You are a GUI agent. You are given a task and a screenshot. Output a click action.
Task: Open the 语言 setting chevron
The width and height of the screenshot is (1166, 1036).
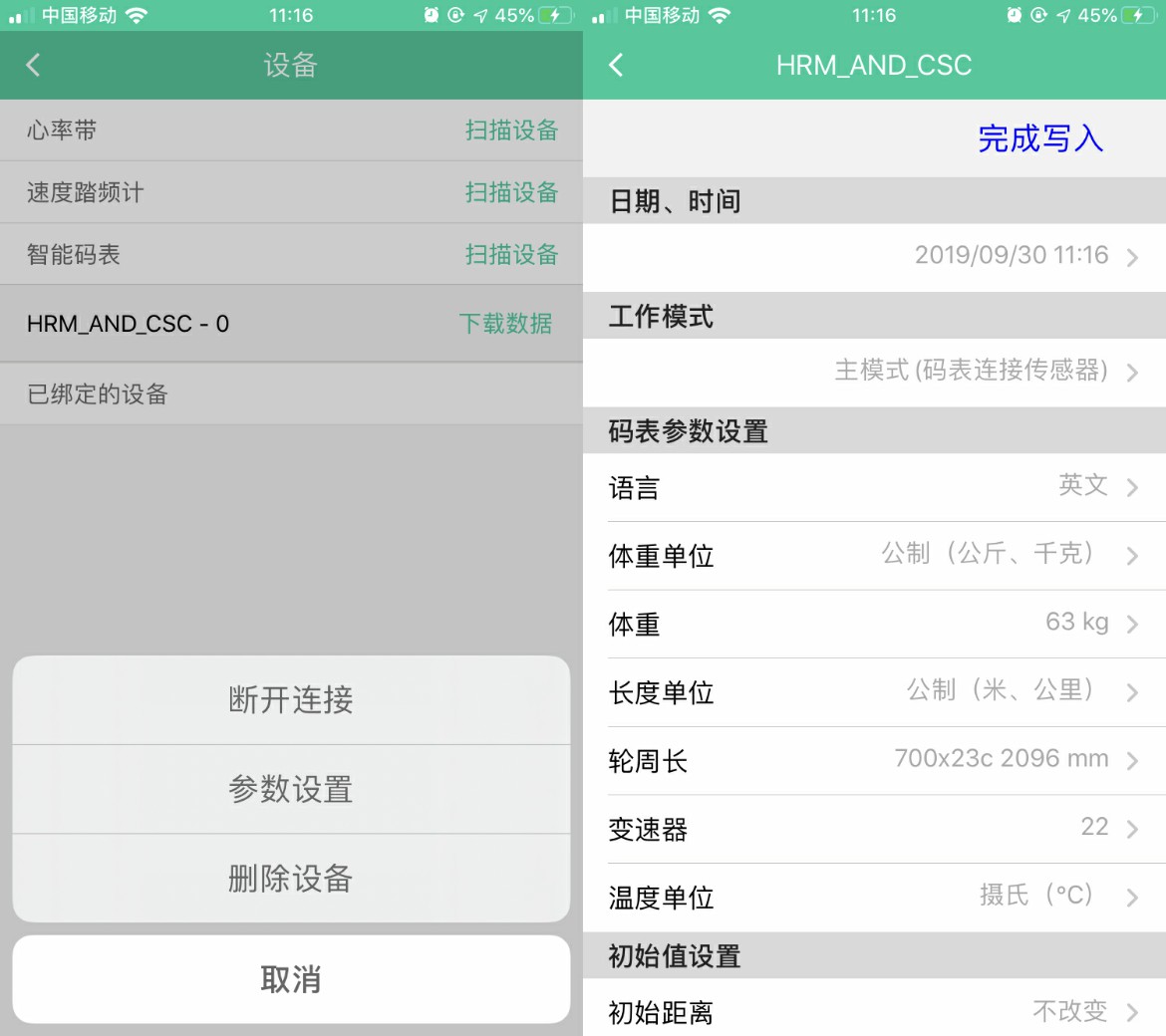coord(1131,487)
